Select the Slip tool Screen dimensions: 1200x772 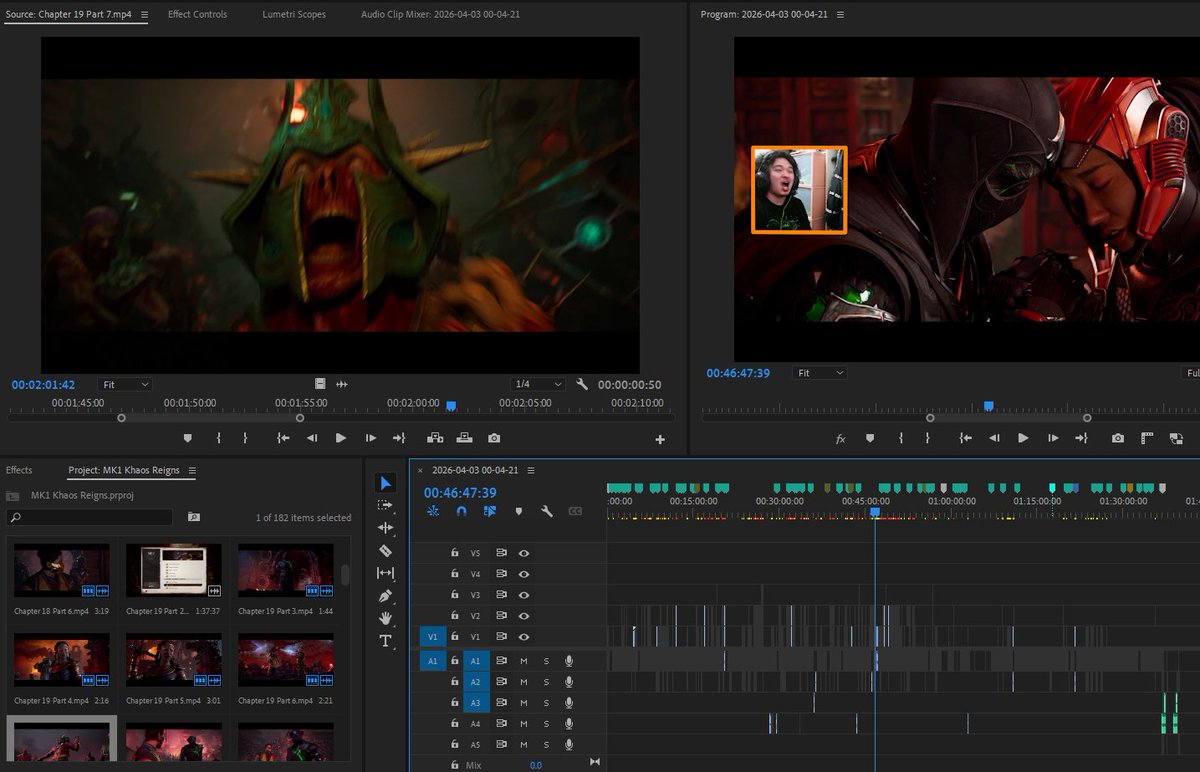[x=385, y=573]
